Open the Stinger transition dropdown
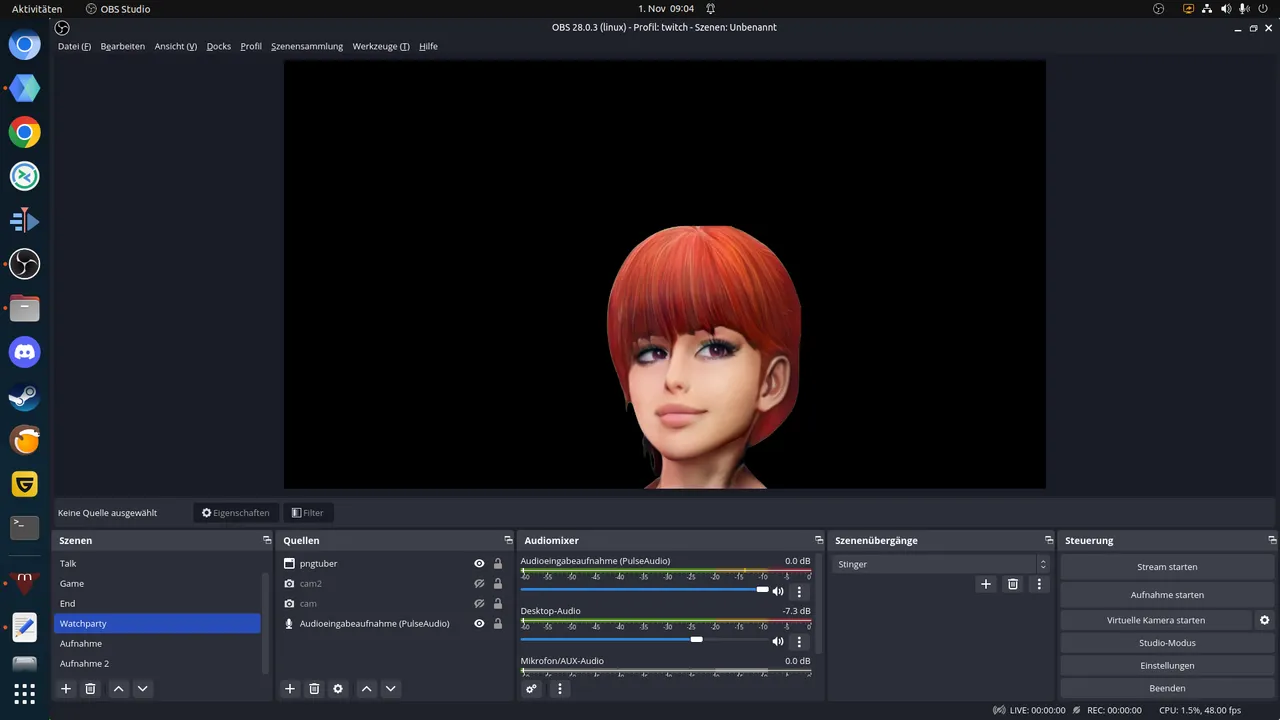Image resolution: width=1280 pixels, height=720 pixels. point(941,564)
